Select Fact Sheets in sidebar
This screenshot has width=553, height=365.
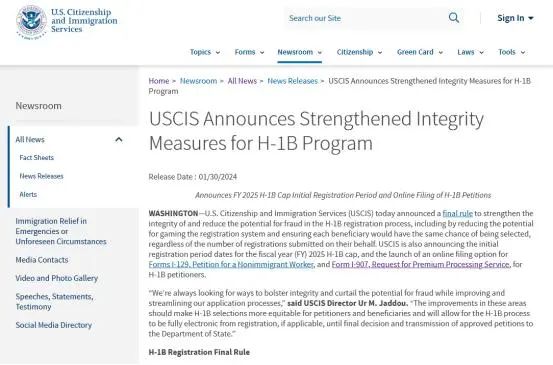click(x=37, y=158)
